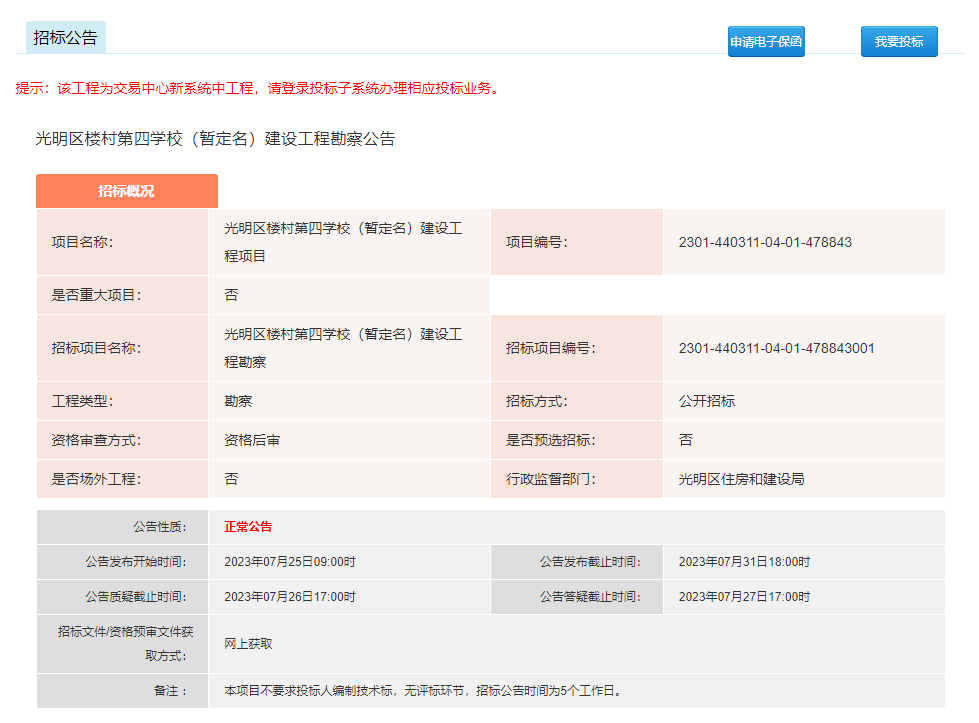The image size is (979, 723).
Task: Select answer deadline 2023年07月27日17:00时
Action: [x=744, y=597]
